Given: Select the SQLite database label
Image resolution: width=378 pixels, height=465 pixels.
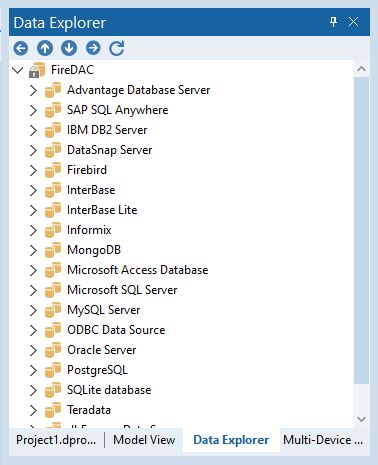Looking at the screenshot, I should pyautogui.click(x=109, y=390).
